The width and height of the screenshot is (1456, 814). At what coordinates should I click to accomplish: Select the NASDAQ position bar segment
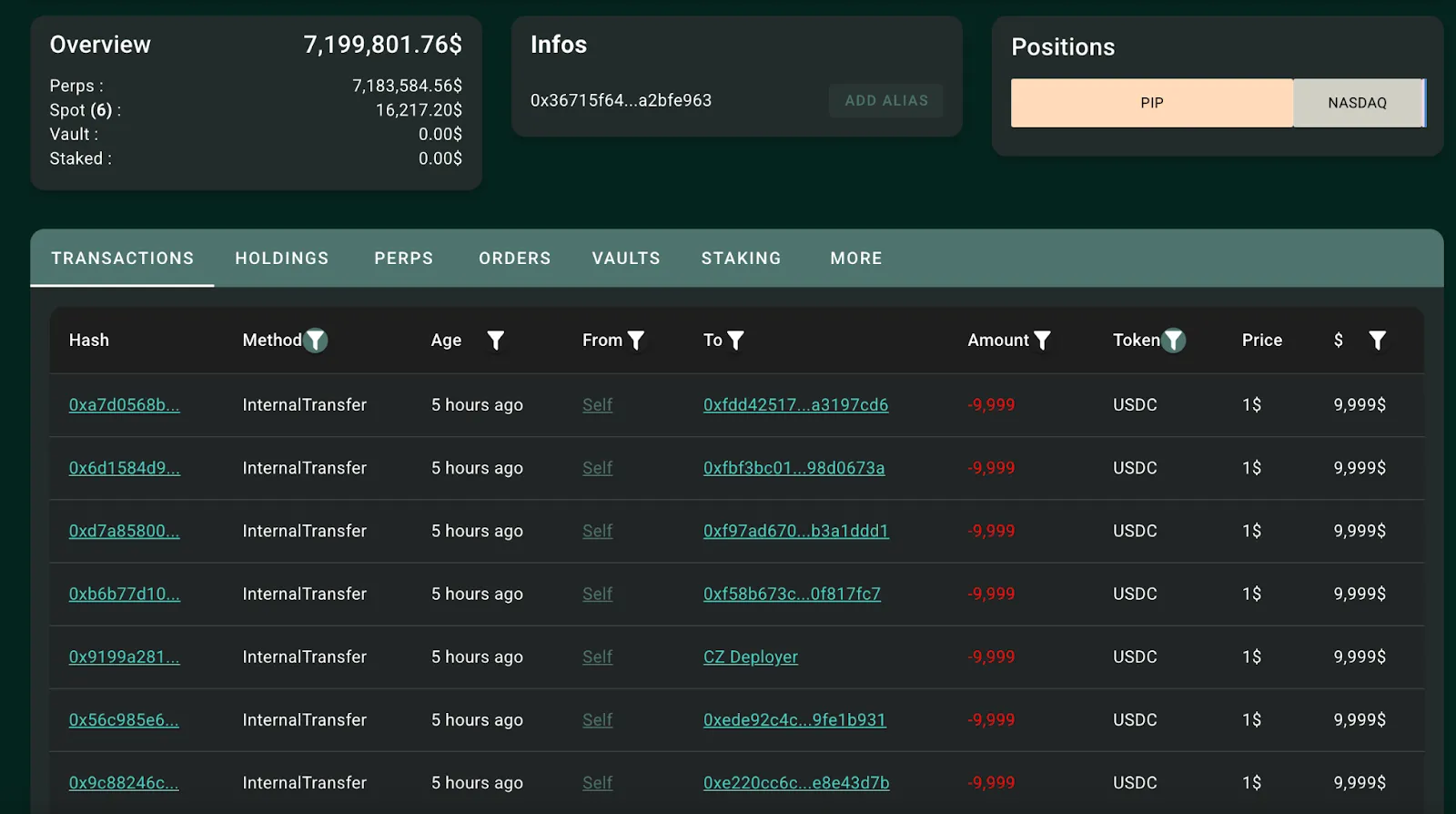click(1357, 103)
